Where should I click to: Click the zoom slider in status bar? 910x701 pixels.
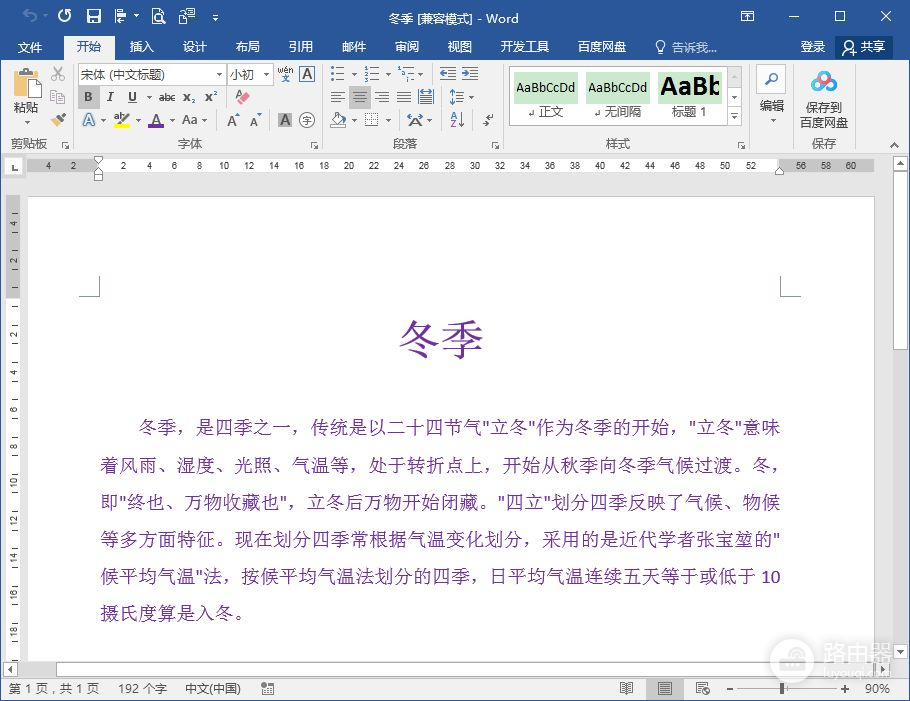click(782, 689)
